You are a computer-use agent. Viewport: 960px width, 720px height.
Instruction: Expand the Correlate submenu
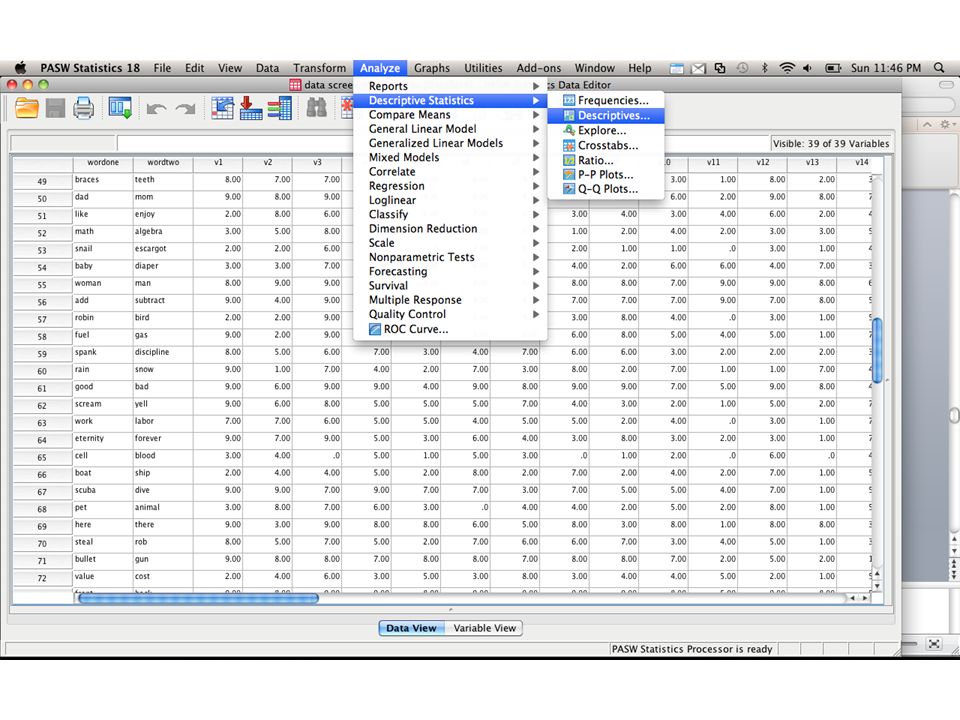pos(450,172)
